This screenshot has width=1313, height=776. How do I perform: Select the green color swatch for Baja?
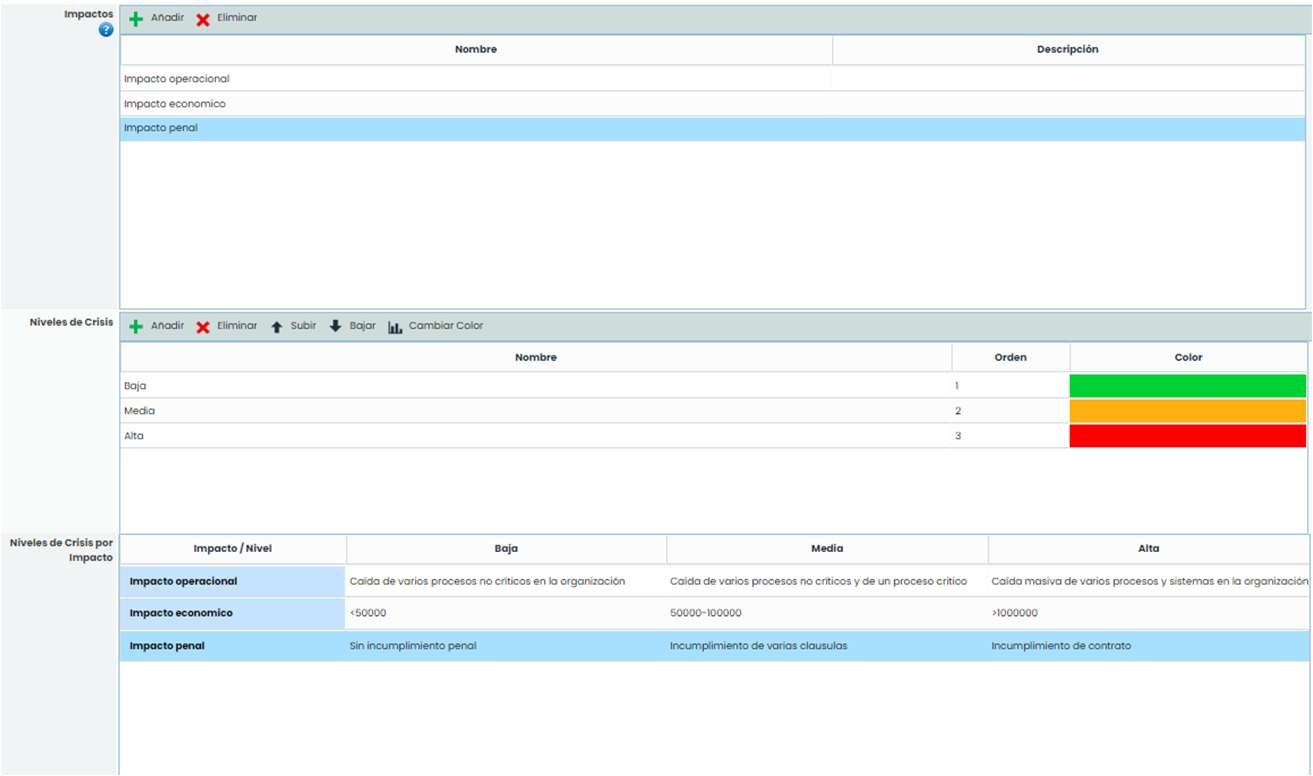[1187, 386]
